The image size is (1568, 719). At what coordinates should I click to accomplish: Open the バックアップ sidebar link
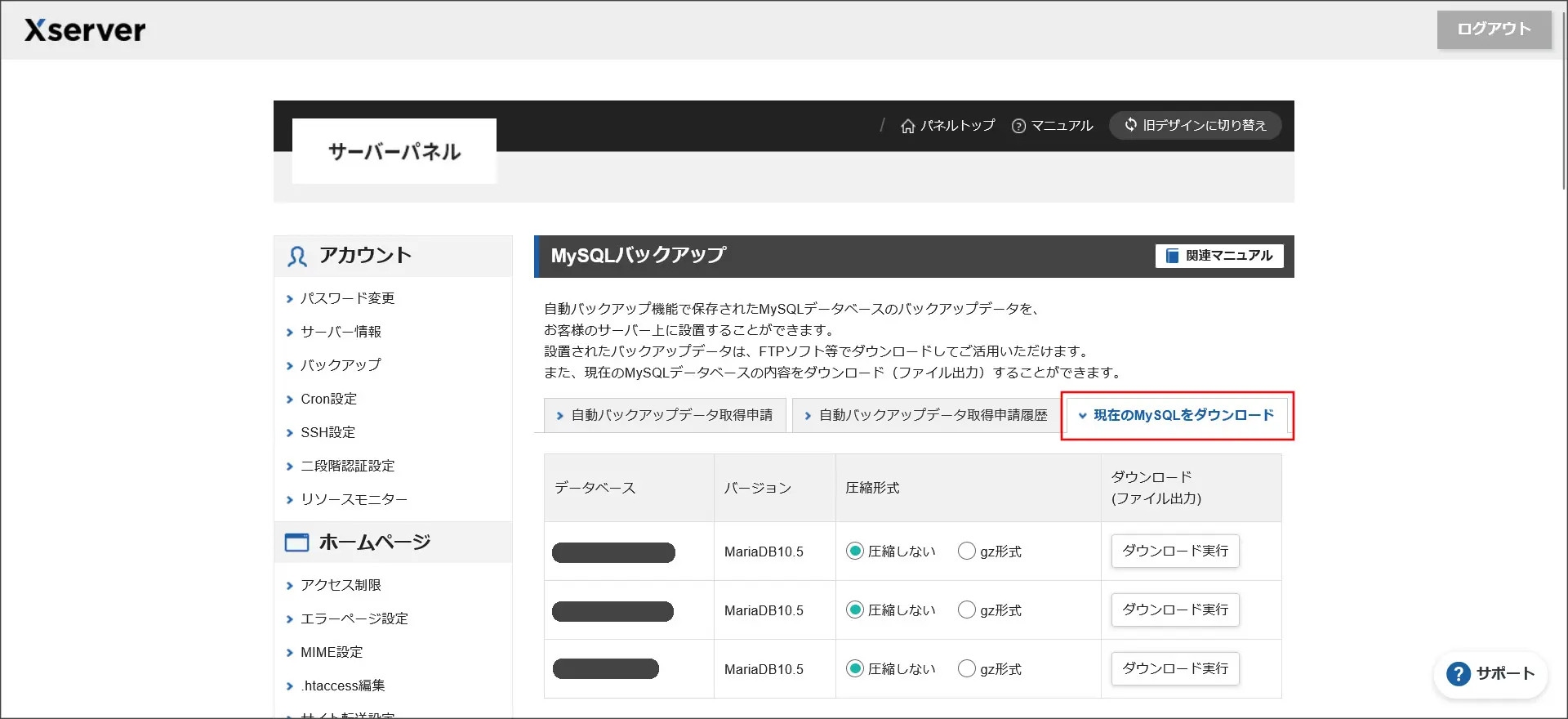(341, 365)
